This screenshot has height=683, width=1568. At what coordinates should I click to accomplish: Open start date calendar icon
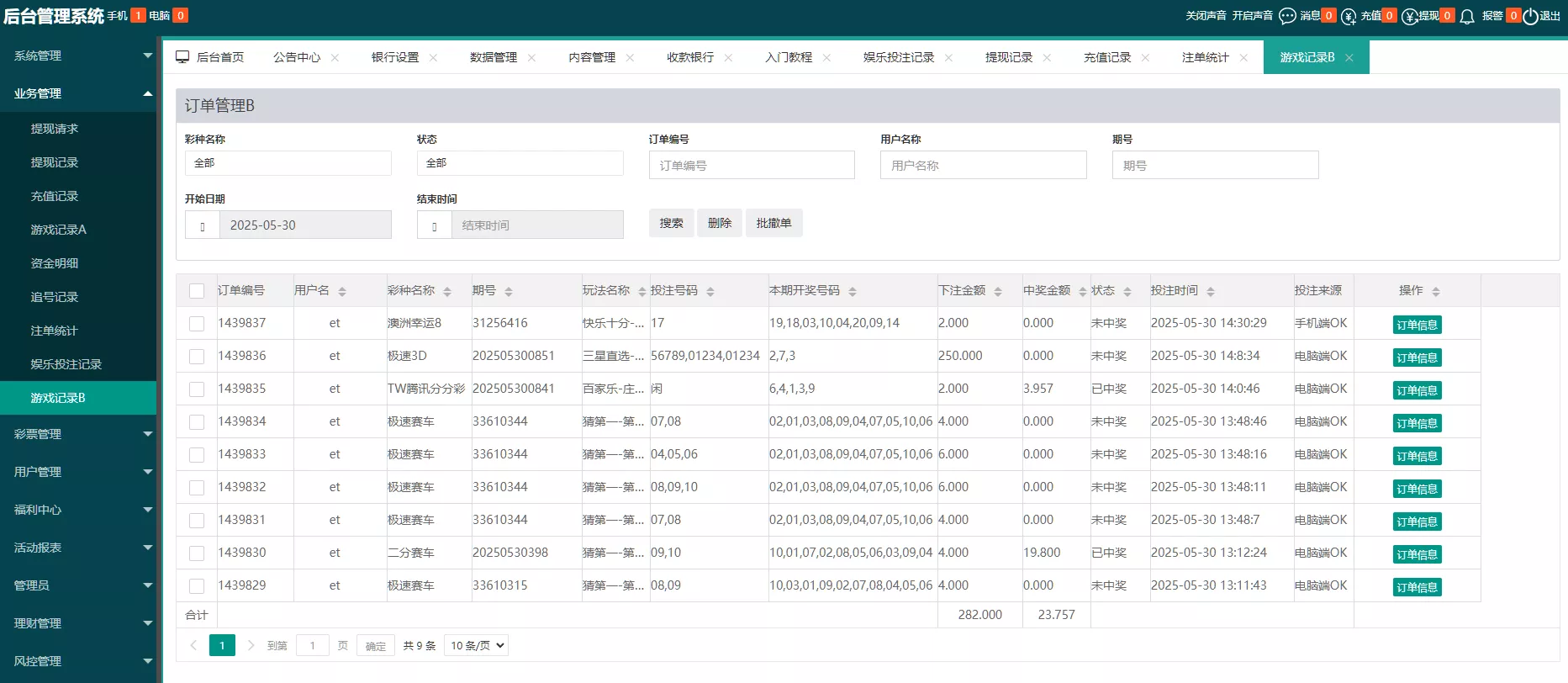[x=203, y=225]
